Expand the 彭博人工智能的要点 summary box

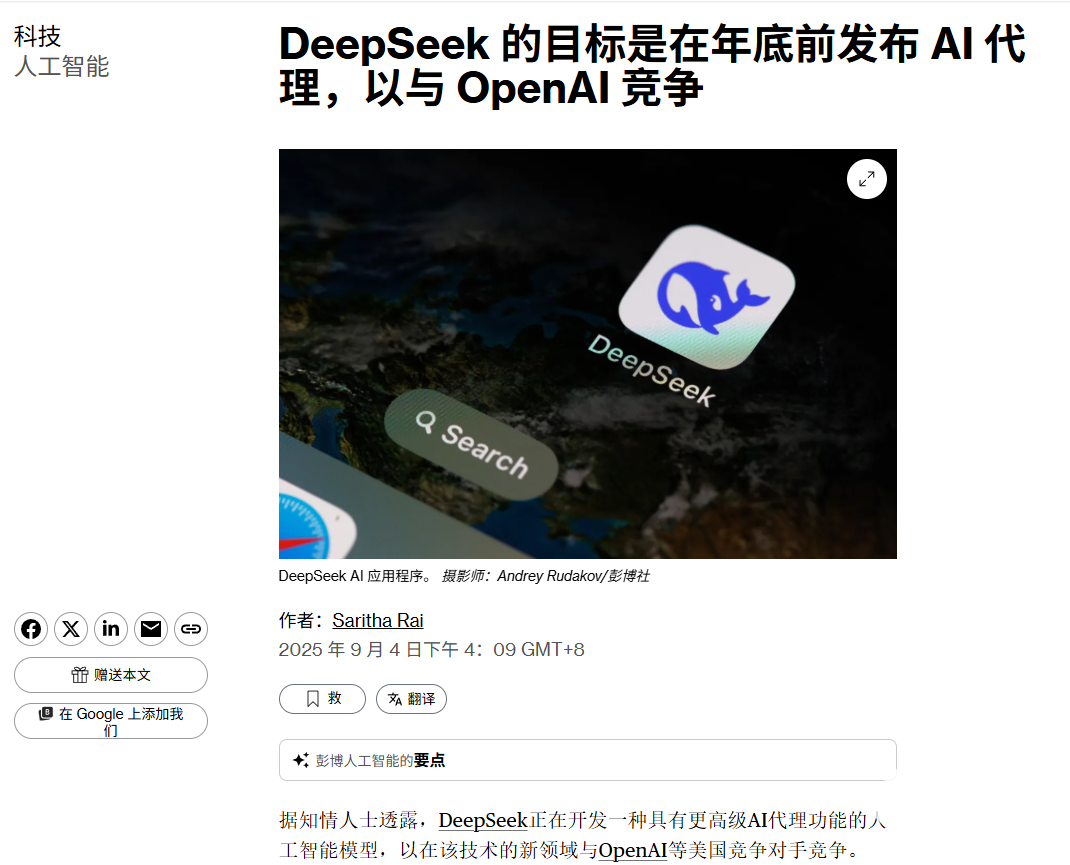click(588, 760)
